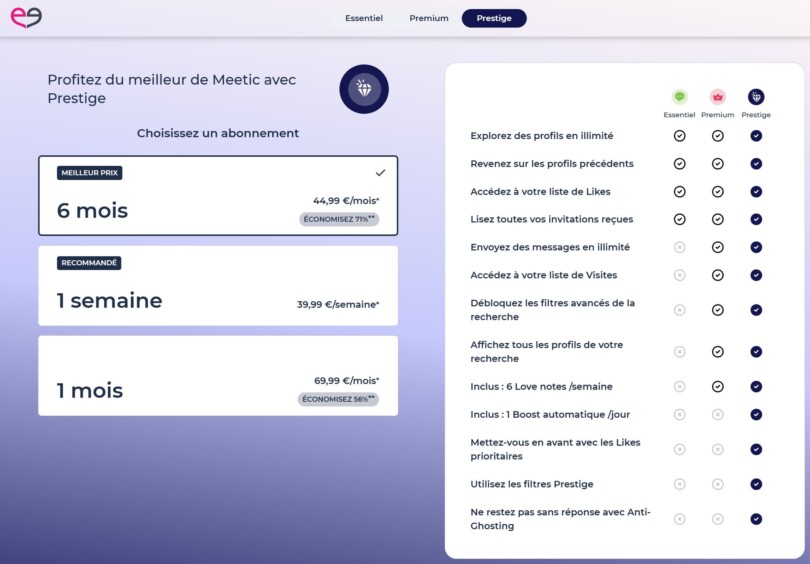The width and height of the screenshot is (810, 564).
Task: Switch to the Premium tab
Action: point(429,18)
